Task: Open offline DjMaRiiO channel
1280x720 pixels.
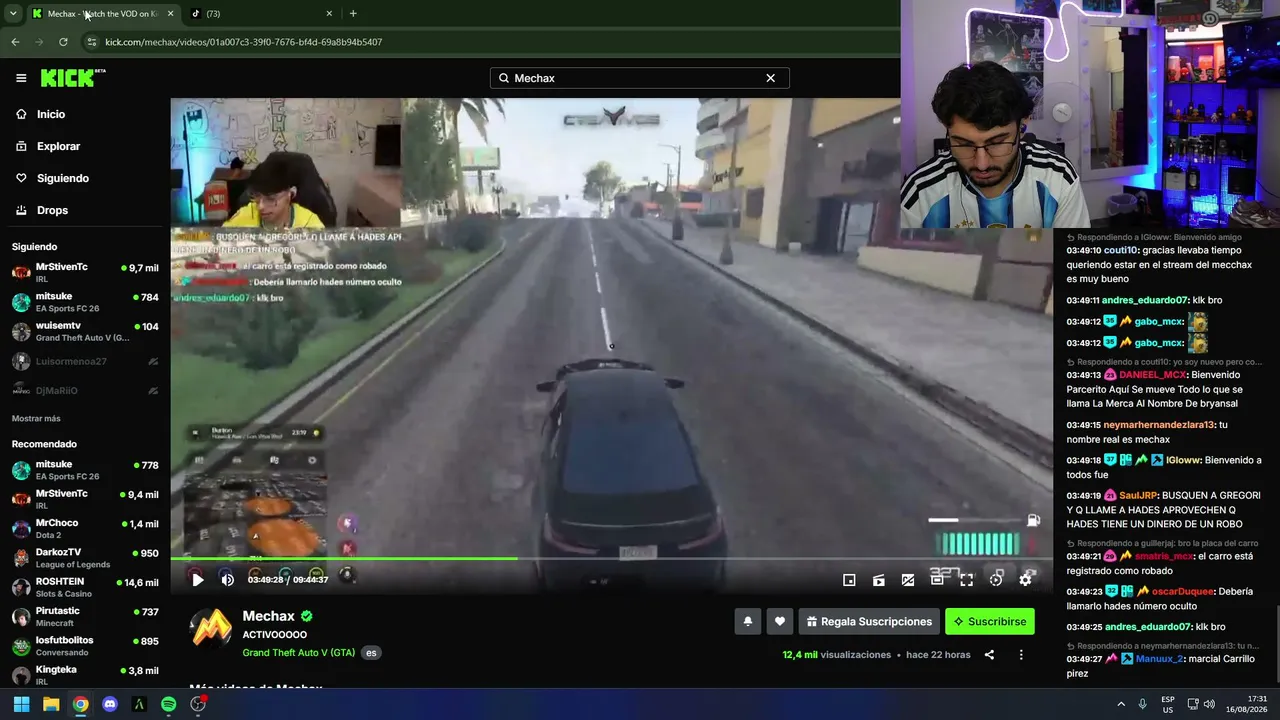Action: [x=85, y=390]
